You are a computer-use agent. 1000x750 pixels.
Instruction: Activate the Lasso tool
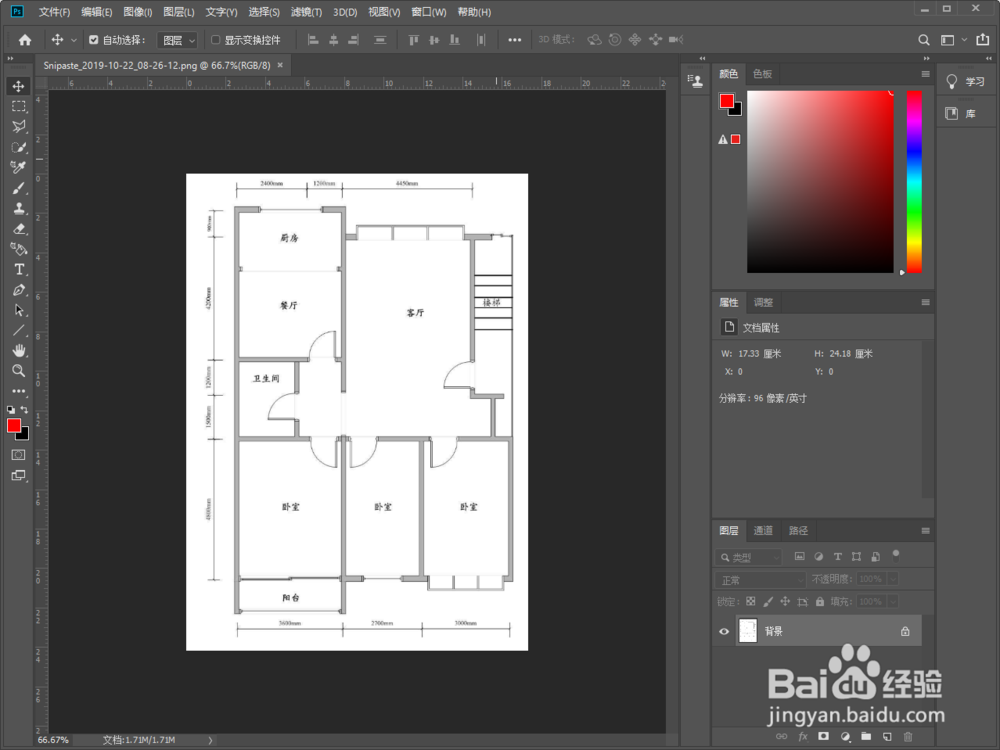(18, 126)
